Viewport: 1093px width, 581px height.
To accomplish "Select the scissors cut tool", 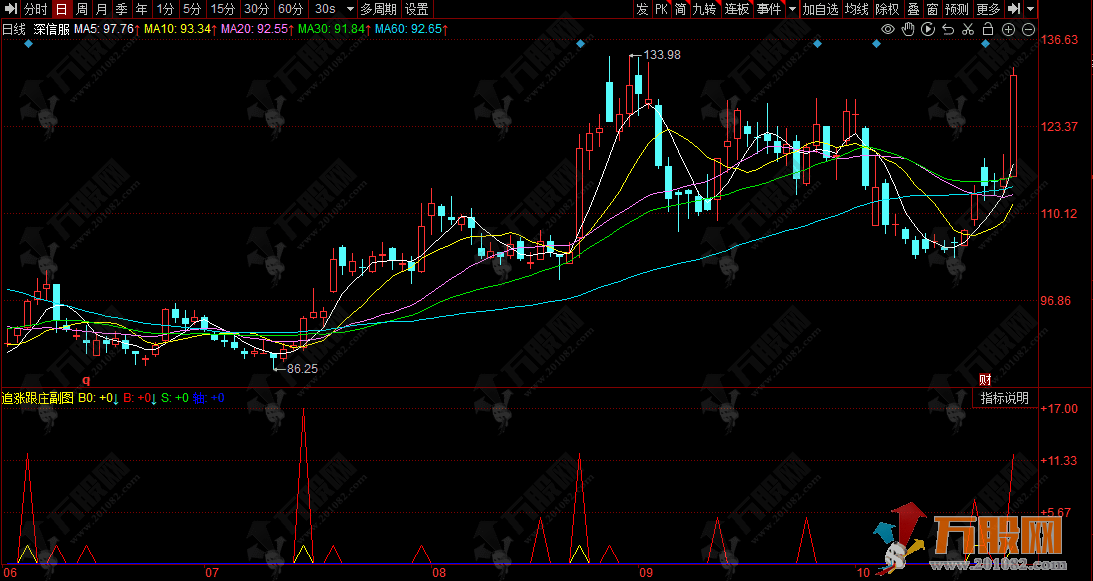I will click(968, 30).
